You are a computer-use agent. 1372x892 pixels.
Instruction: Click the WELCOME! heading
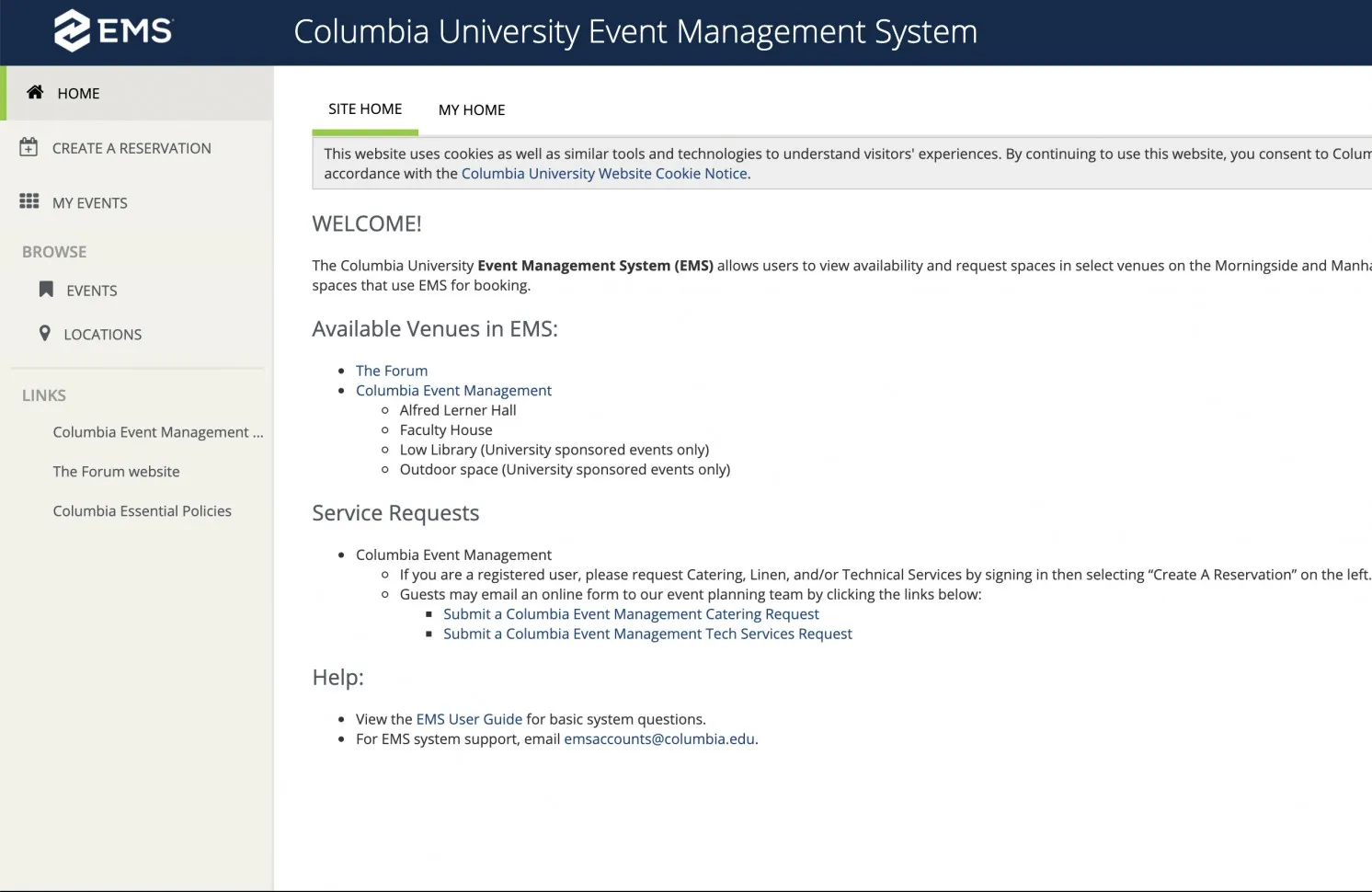pos(367,223)
